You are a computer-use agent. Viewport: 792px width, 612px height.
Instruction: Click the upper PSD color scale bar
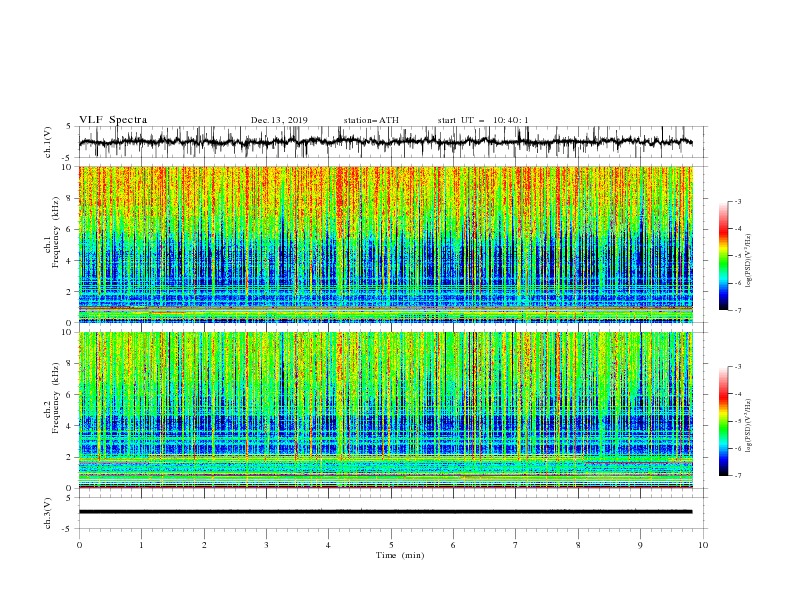pos(723,256)
